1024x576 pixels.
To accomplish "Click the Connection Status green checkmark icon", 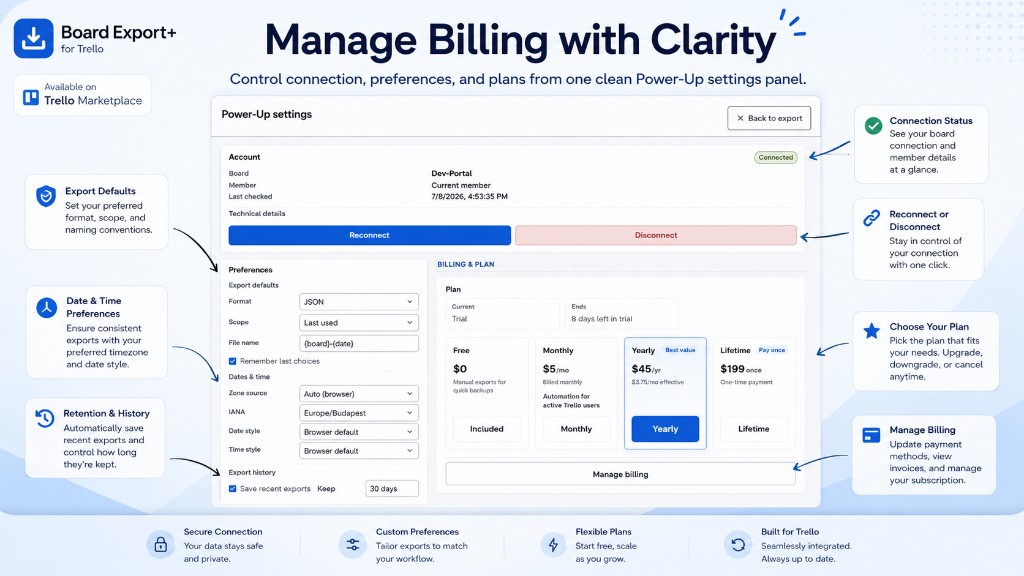I will (873, 126).
